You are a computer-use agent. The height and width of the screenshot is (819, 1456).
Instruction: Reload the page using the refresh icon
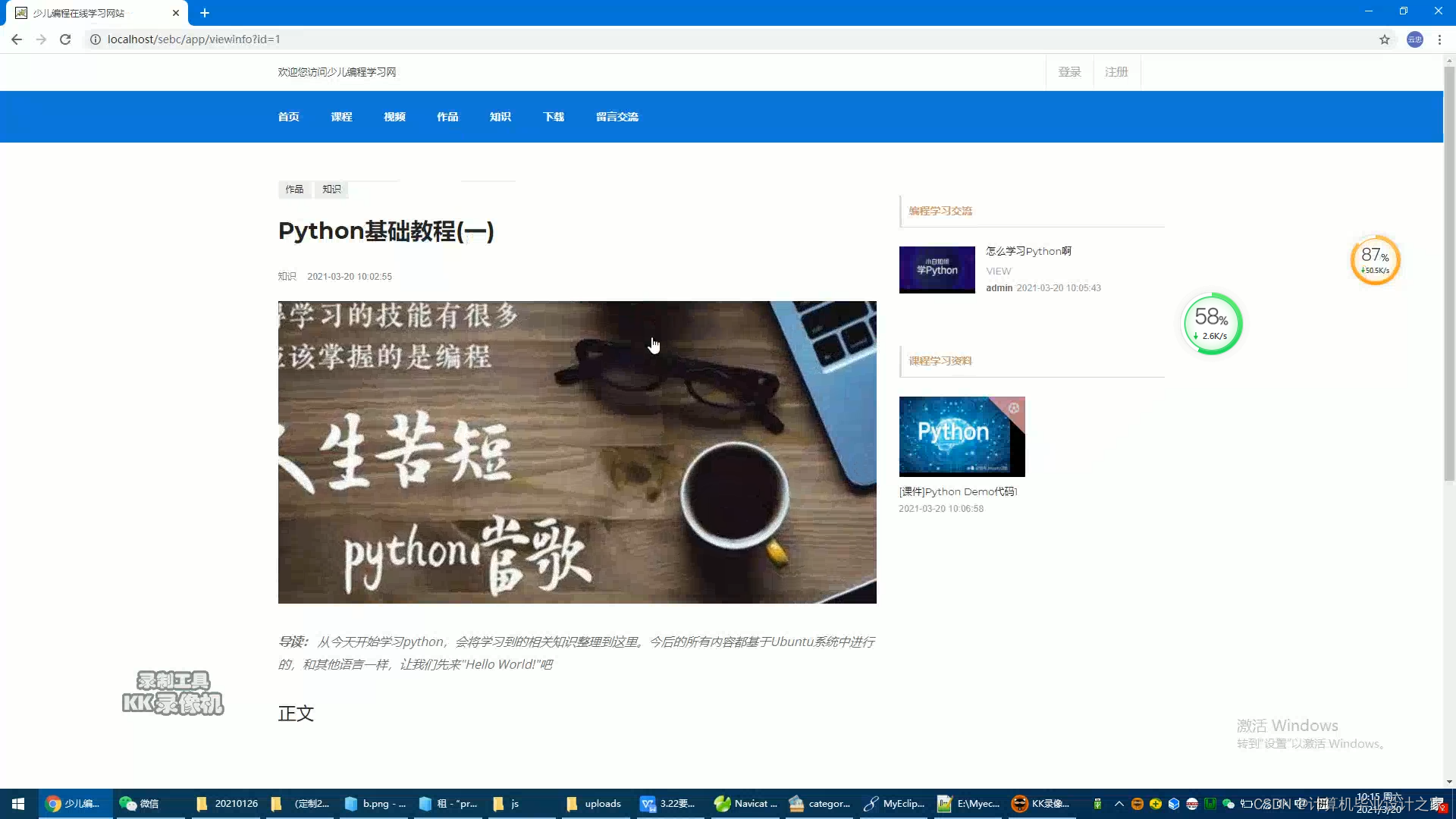click(65, 39)
